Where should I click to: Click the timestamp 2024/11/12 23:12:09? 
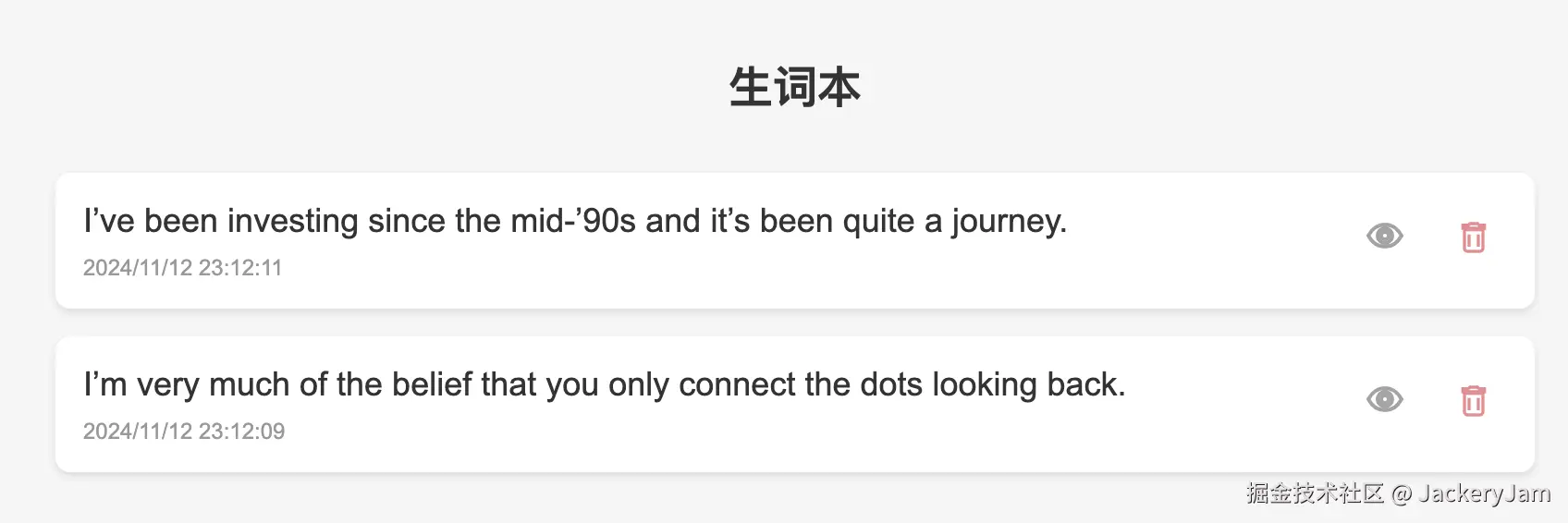[x=184, y=432]
